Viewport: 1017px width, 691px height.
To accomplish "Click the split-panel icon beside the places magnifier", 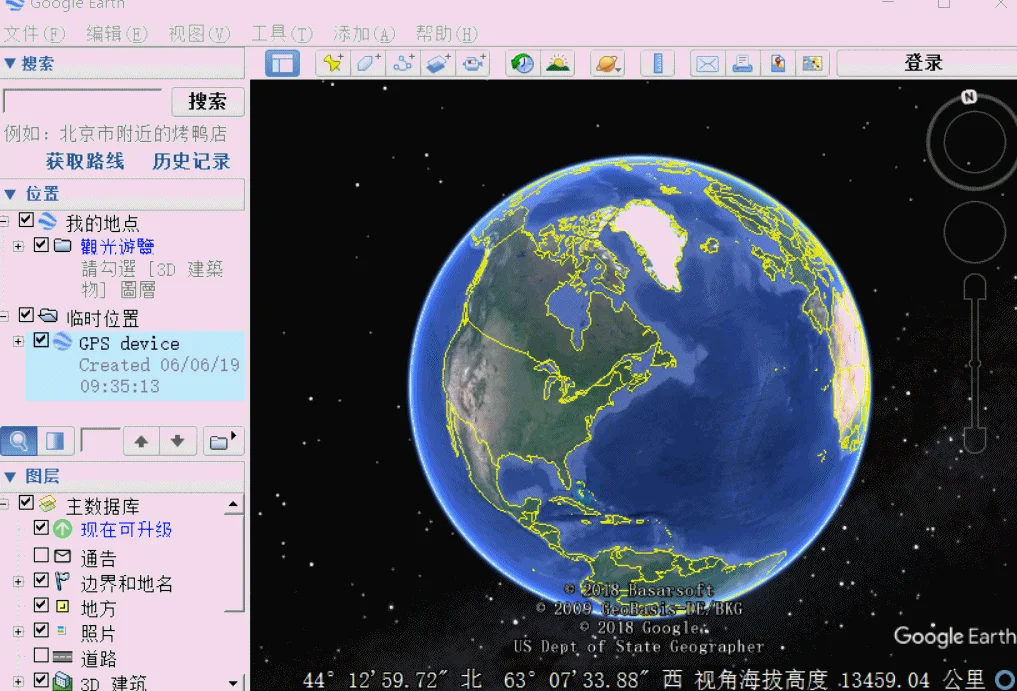I will [x=55, y=441].
